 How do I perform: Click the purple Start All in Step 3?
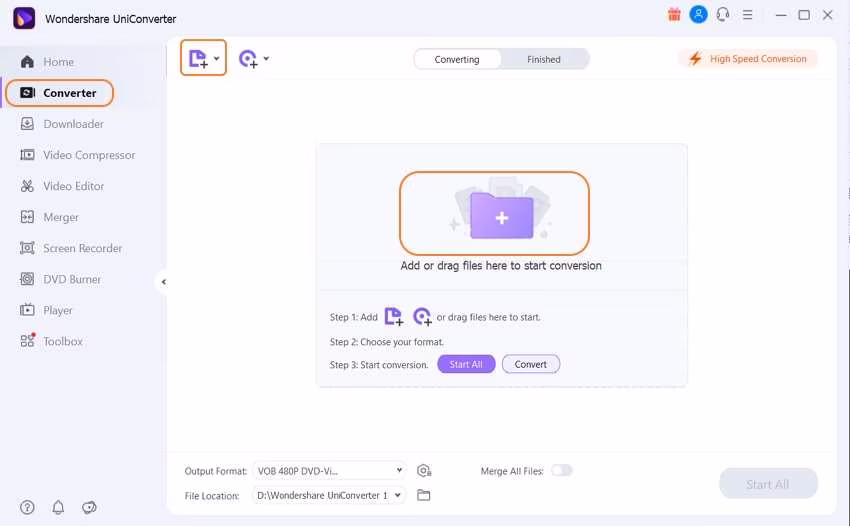click(x=466, y=364)
